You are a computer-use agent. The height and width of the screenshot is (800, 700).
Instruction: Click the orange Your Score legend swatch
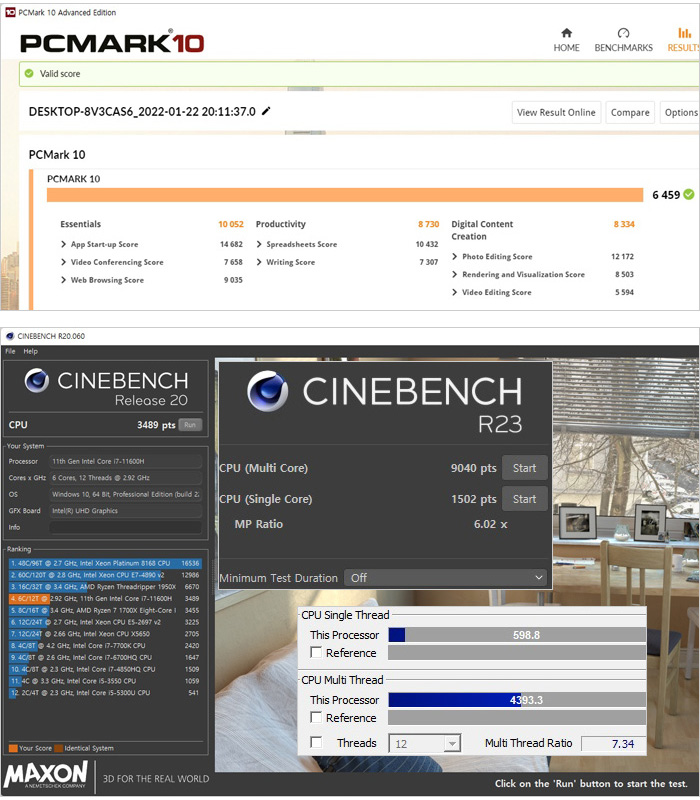click(x=13, y=748)
